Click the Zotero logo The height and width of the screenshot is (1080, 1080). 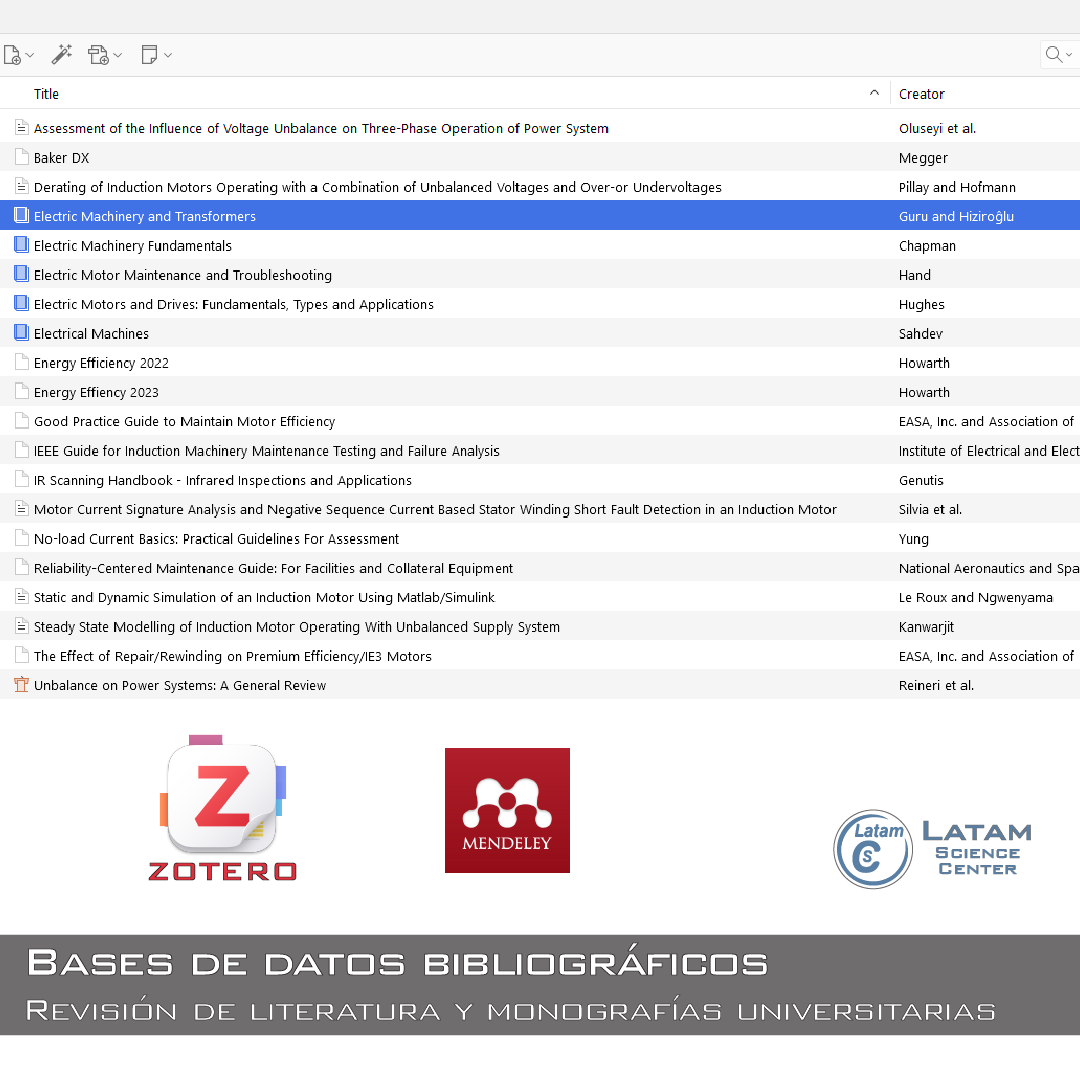click(222, 808)
